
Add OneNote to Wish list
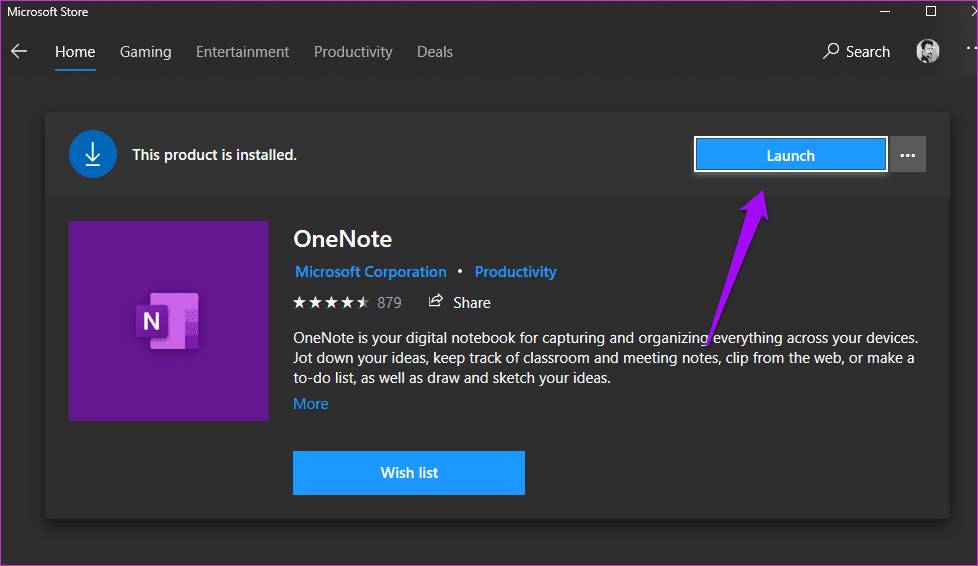[x=409, y=473]
